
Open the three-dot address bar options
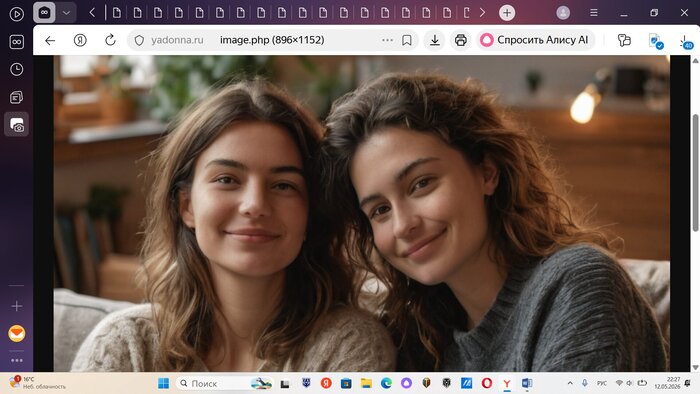pos(388,40)
